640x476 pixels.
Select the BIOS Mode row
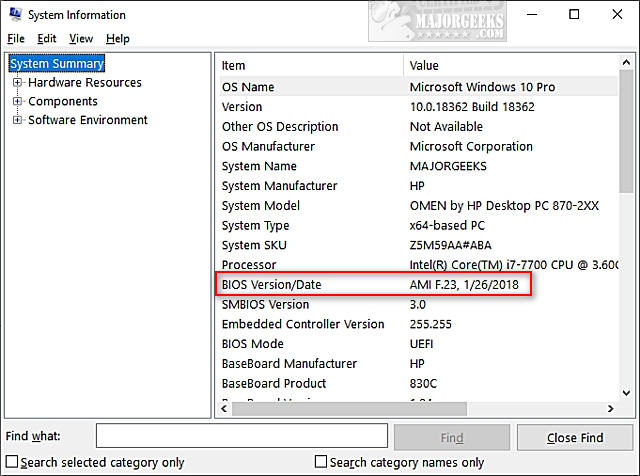click(419, 344)
